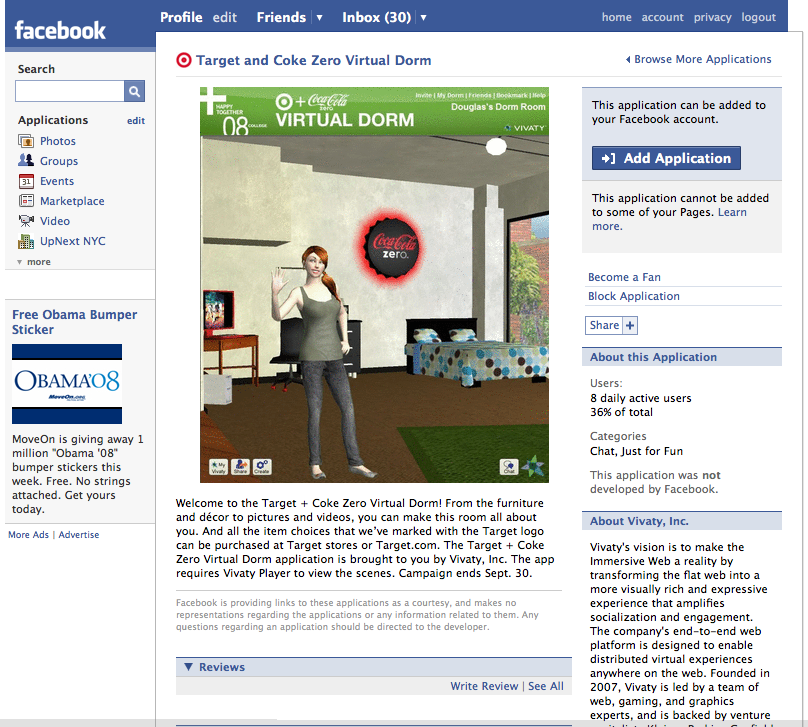Image resolution: width=808 pixels, height=727 pixels.
Task: Click the Coca-Cola Zero wall sign
Action: click(392, 247)
